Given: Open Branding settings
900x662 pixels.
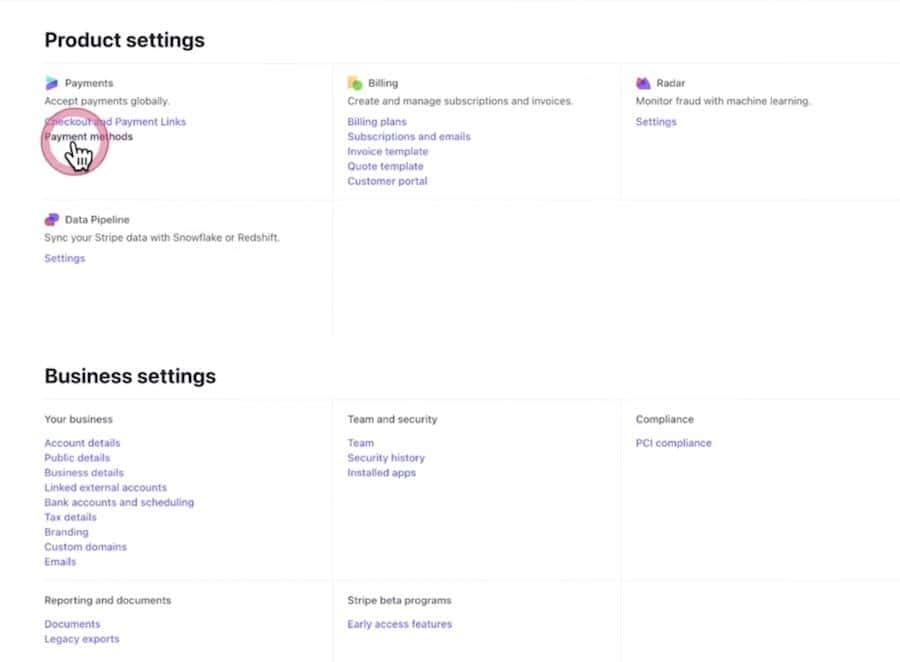Looking at the screenshot, I should click(66, 532).
